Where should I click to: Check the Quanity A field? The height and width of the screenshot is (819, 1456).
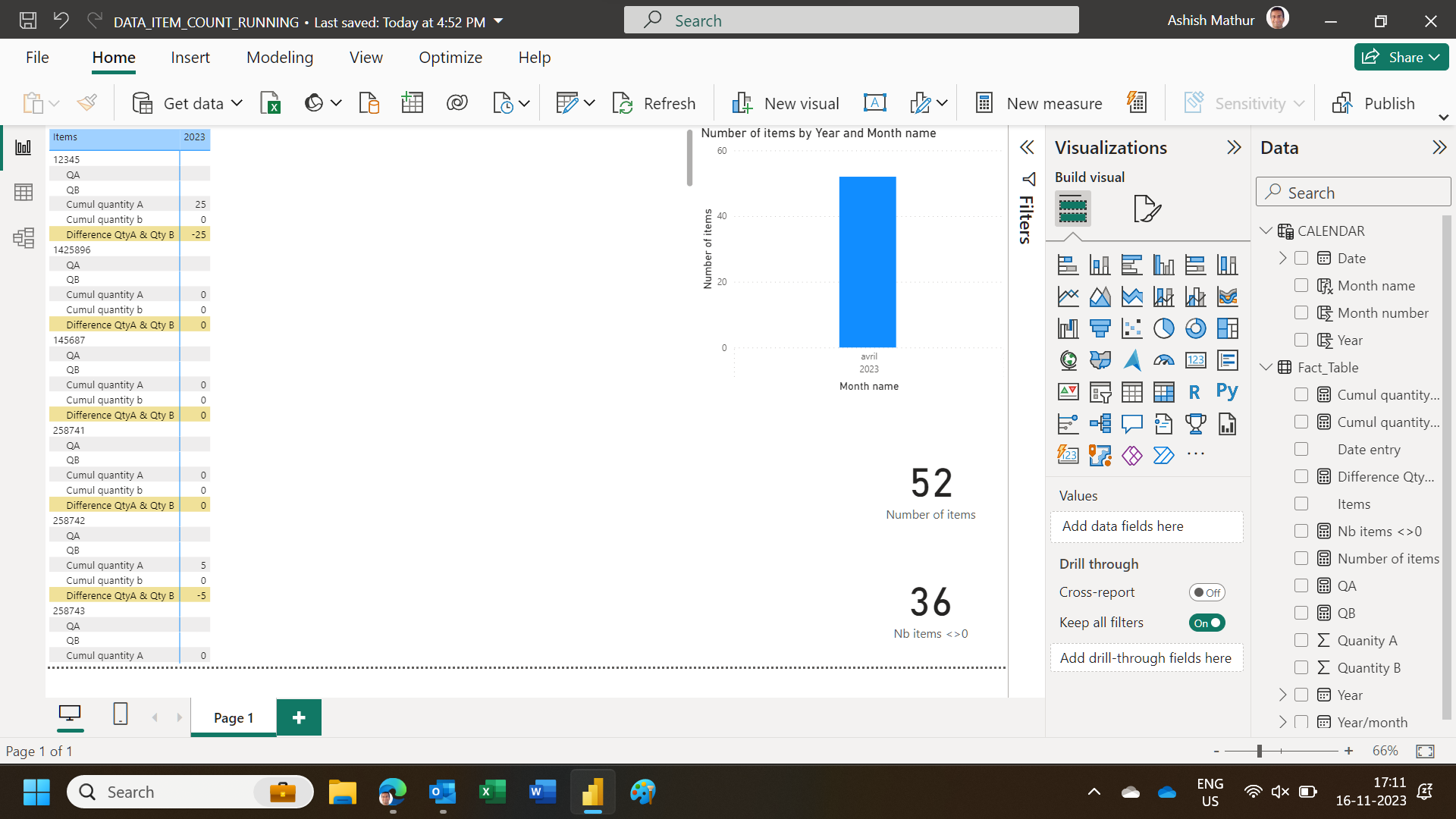[x=1301, y=640]
